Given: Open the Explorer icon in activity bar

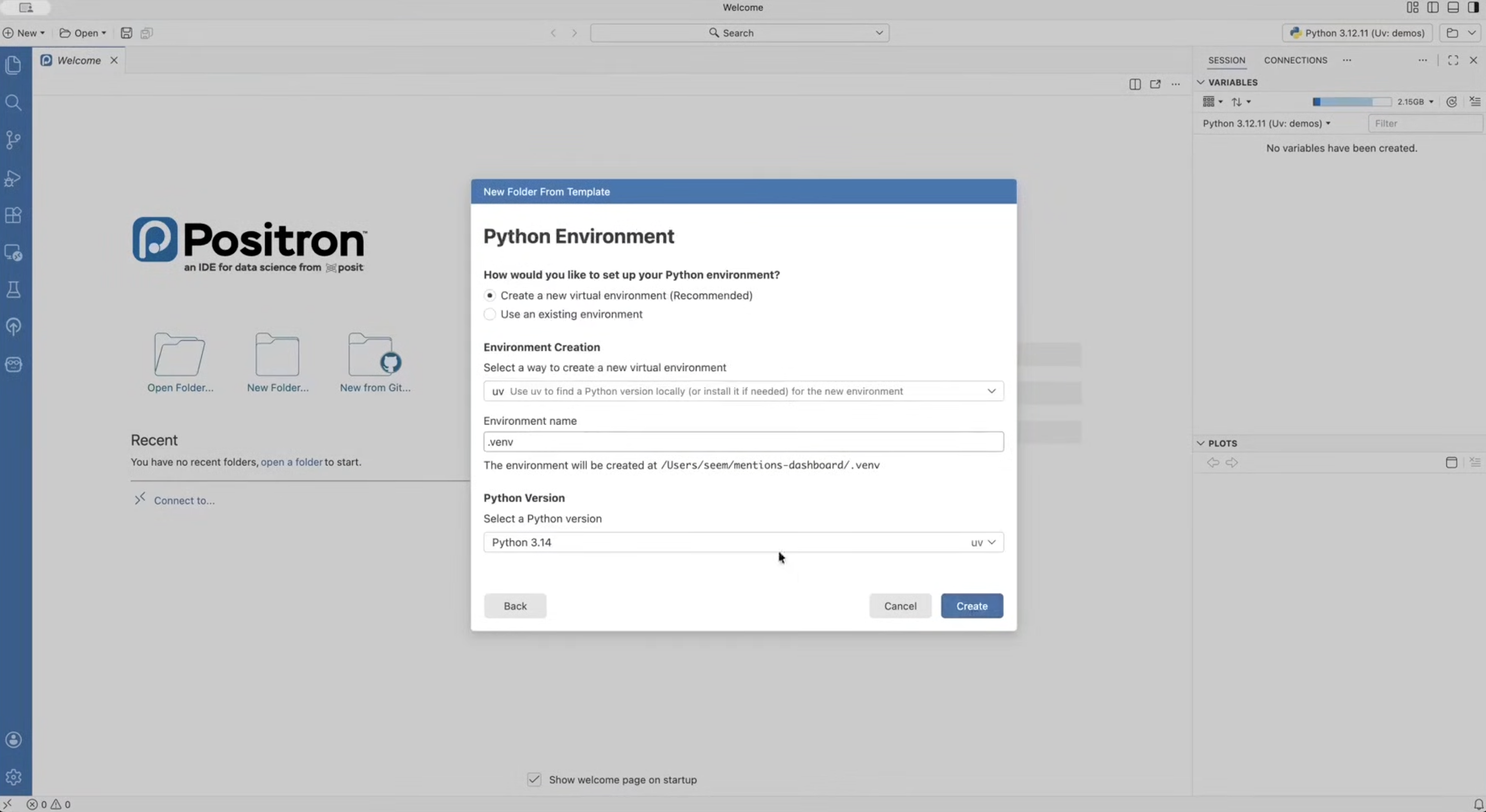Looking at the screenshot, I should tap(13, 65).
